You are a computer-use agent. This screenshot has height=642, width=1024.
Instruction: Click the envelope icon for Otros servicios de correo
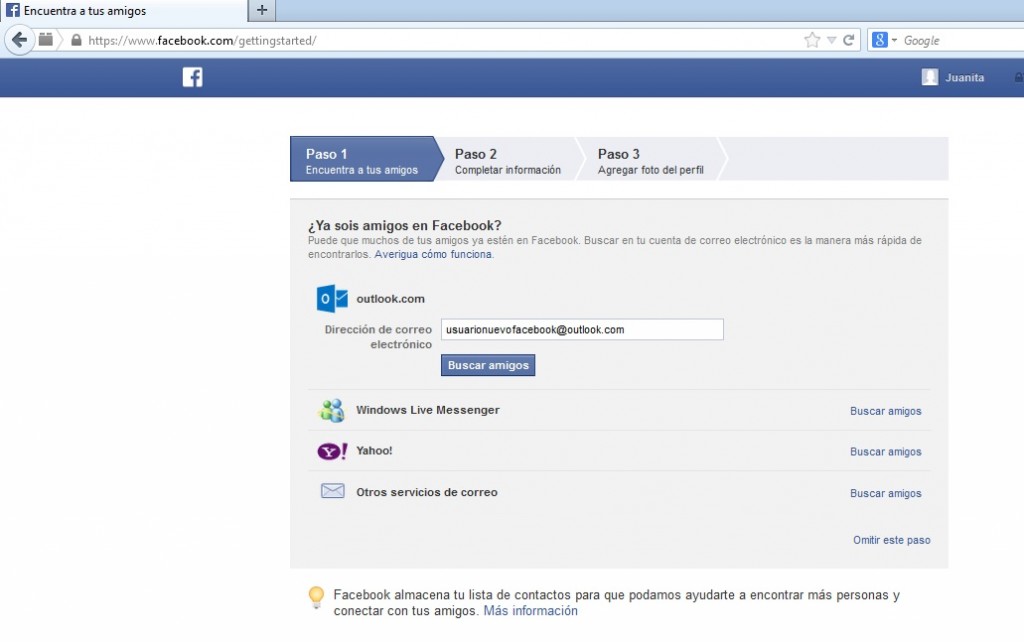tap(331, 491)
